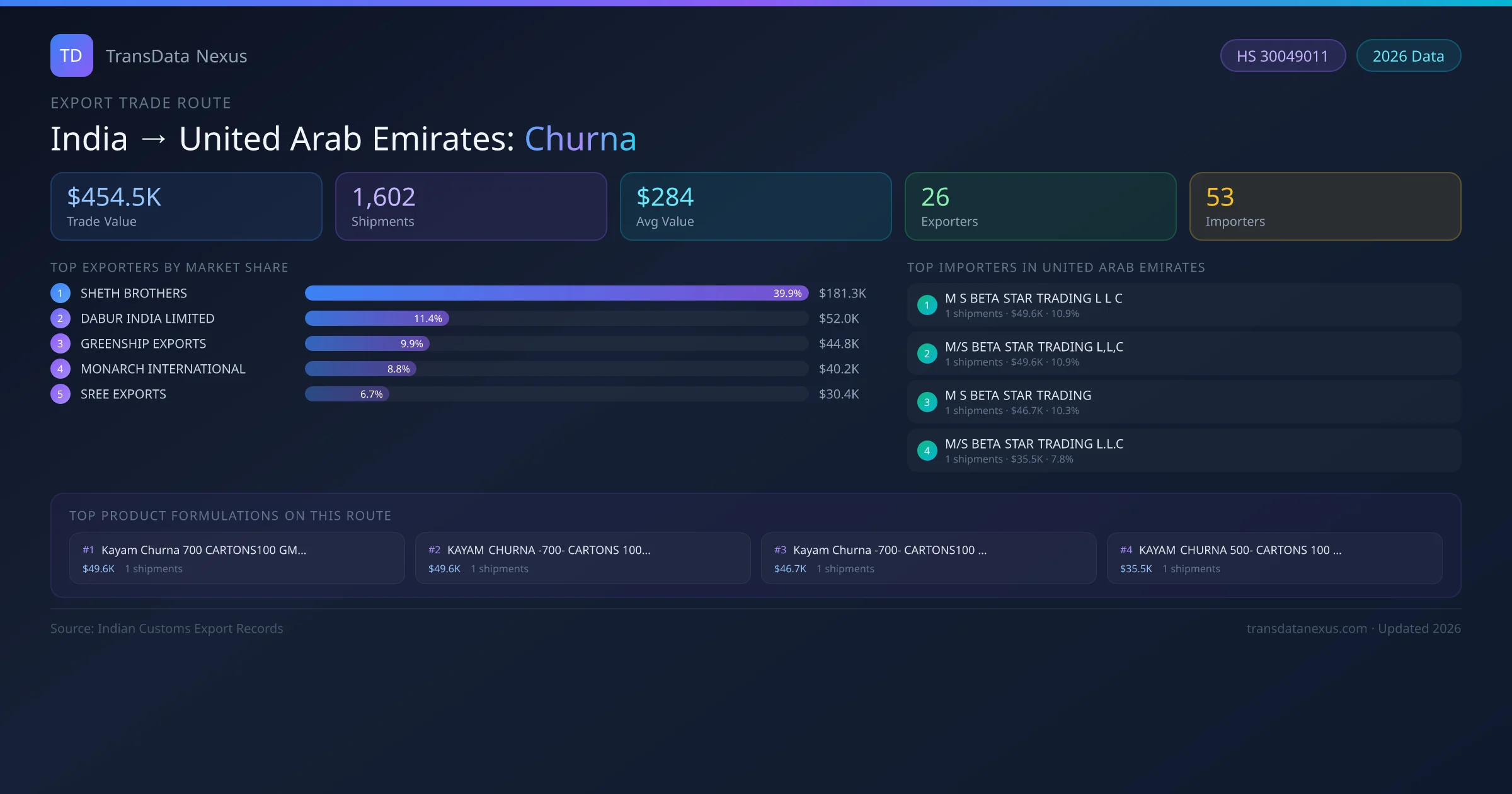Click the transdatanexus.com footer link
This screenshot has height=794, width=1512.
click(x=1306, y=628)
